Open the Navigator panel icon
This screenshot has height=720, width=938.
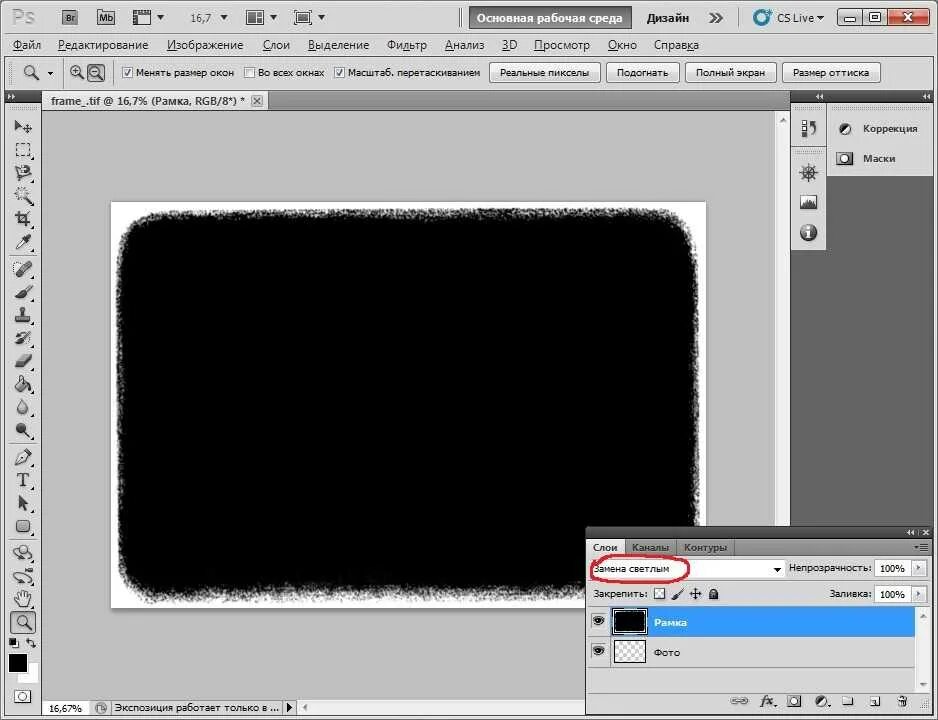808,173
